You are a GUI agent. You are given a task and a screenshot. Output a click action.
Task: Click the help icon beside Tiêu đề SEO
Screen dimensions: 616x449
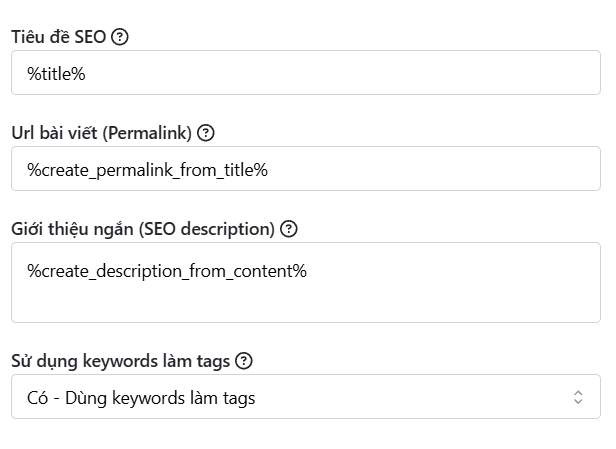click(120, 37)
